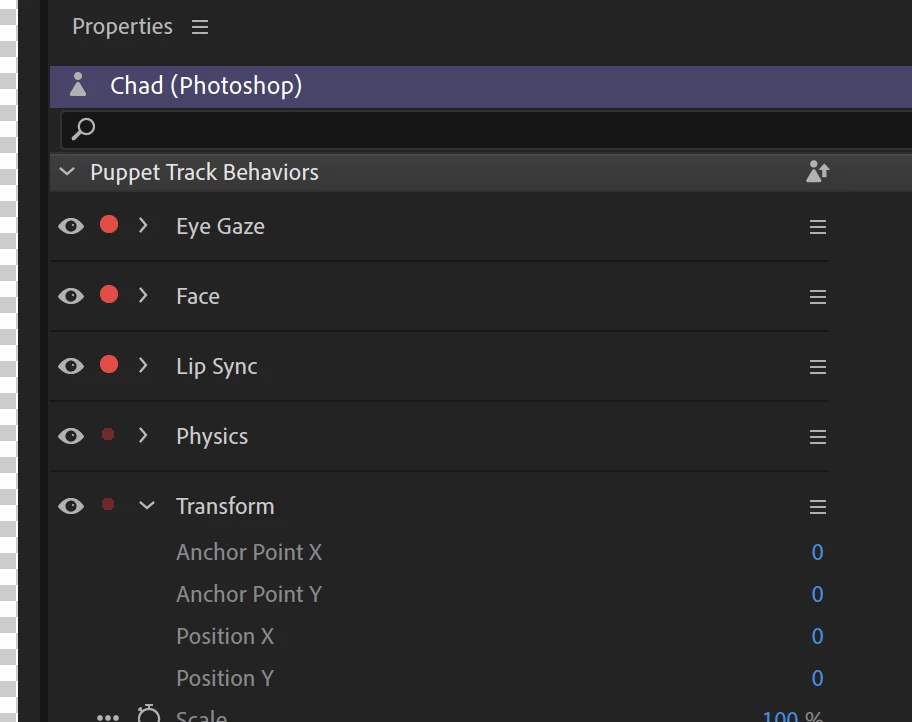
Task: Click the add behavior puppet icon
Action: click(817, 172)
